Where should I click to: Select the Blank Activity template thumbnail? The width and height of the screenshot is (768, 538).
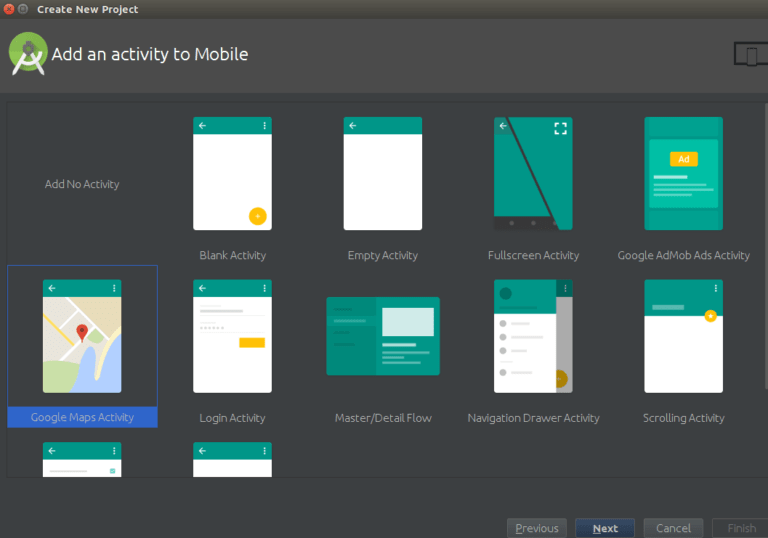click(232, 173)
